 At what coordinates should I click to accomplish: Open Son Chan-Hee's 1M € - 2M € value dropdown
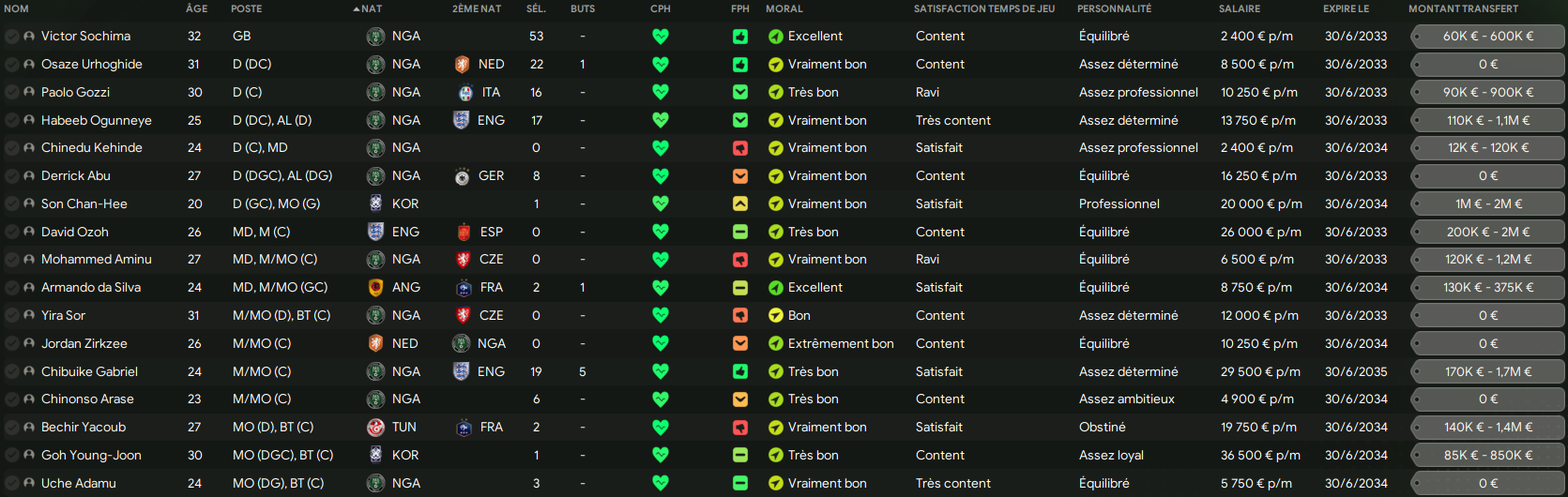(x=1488, y=203)
